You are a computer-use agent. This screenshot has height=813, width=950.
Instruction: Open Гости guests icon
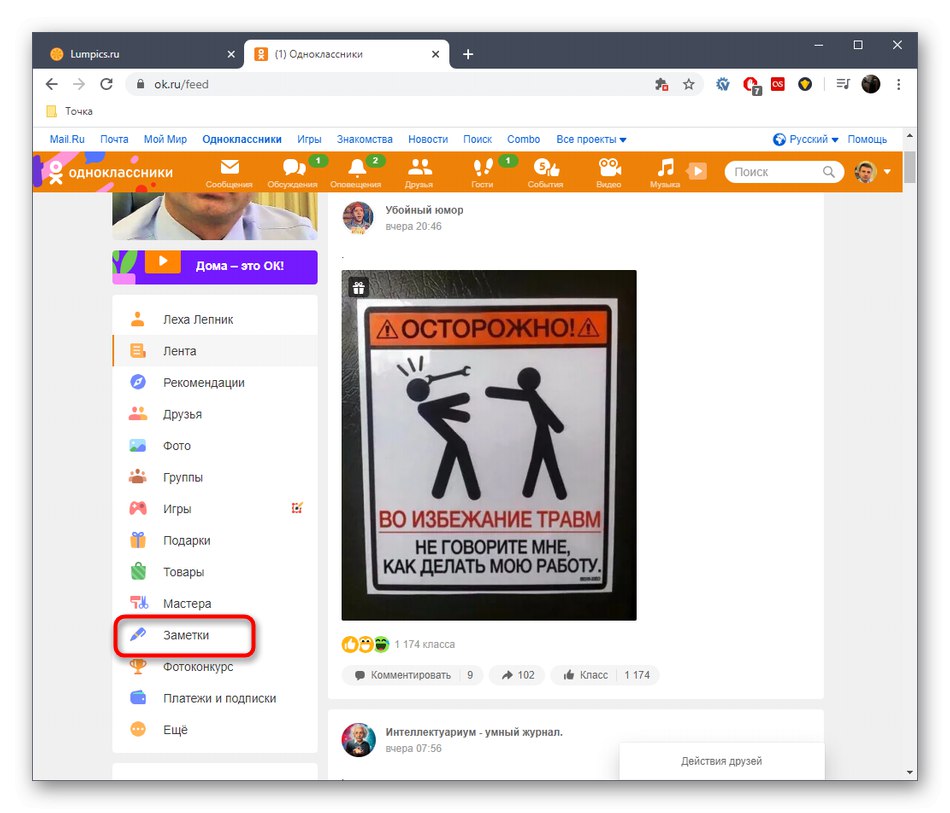pyautogui.click(x=483, y=173)
